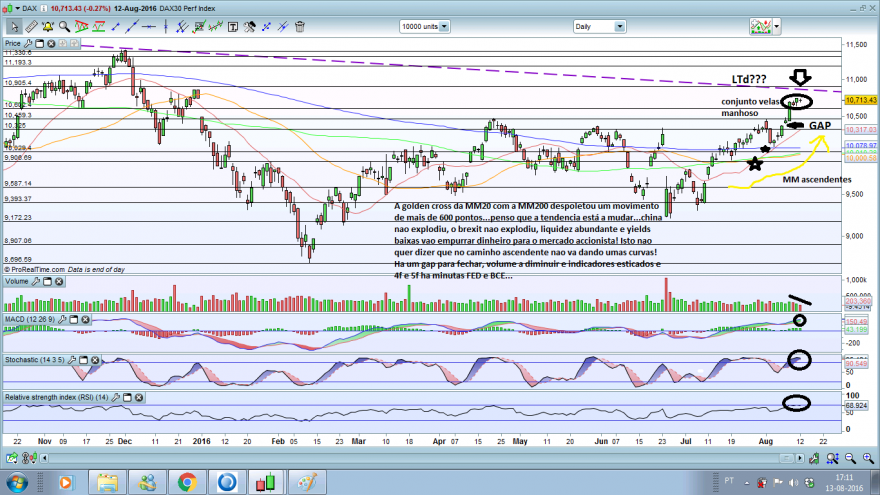Close the MACD indicator panel
880x495 pixels.
[85, 319]
